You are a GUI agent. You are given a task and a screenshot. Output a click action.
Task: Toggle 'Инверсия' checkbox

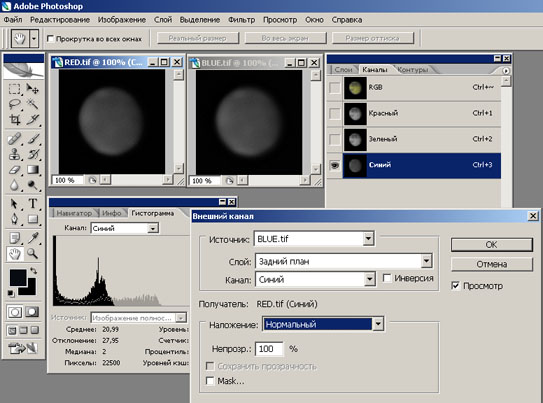coord(387,278)
